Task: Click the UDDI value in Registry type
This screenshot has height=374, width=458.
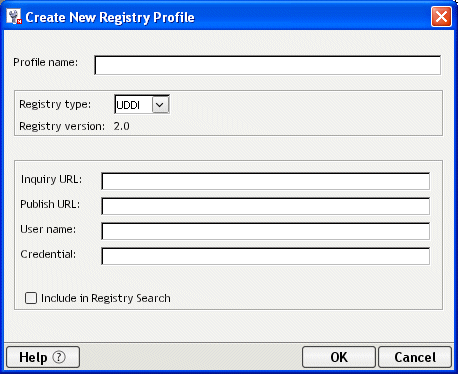Action: pos(128,105)
